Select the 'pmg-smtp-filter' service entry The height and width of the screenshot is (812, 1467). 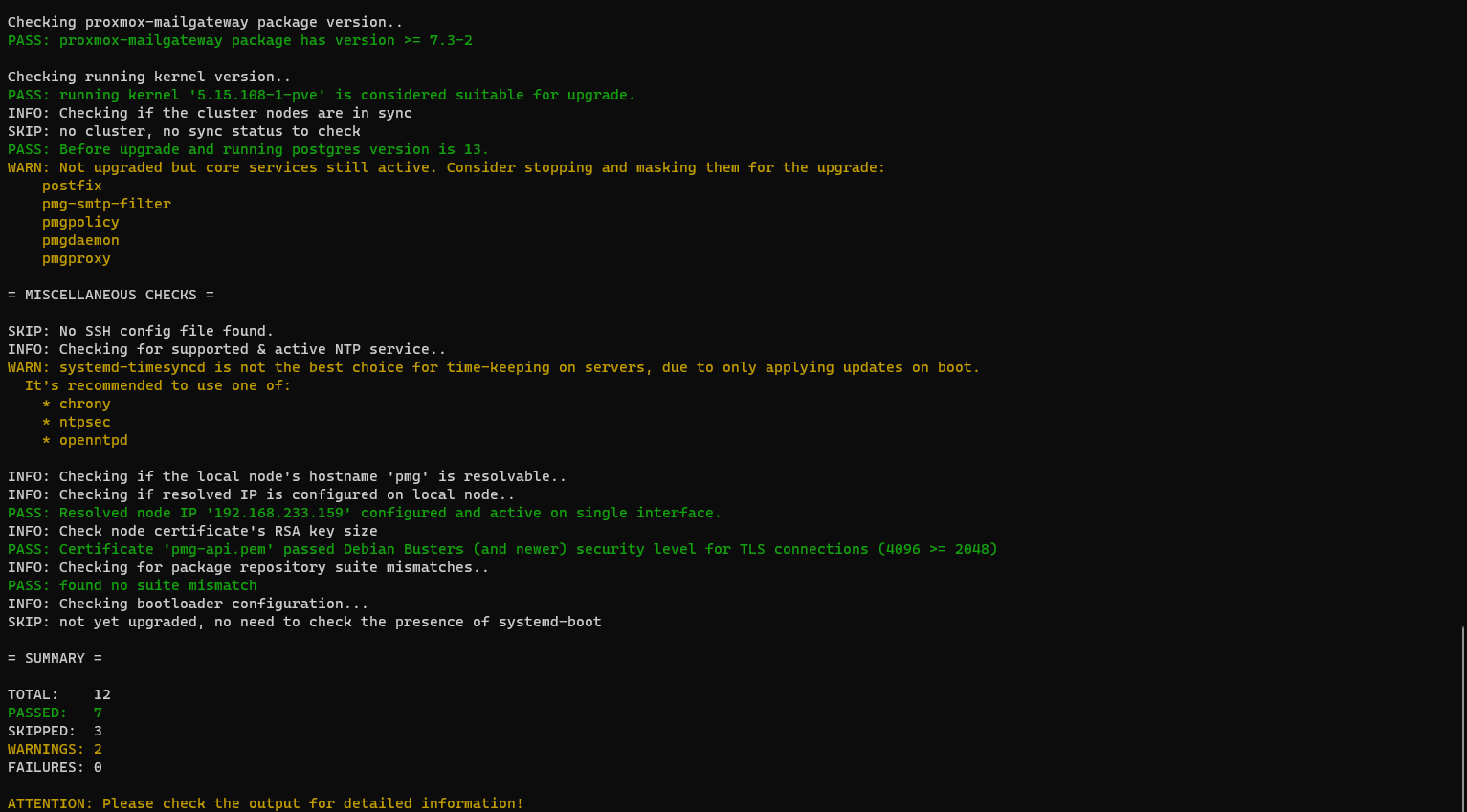(x=106, y=204)
